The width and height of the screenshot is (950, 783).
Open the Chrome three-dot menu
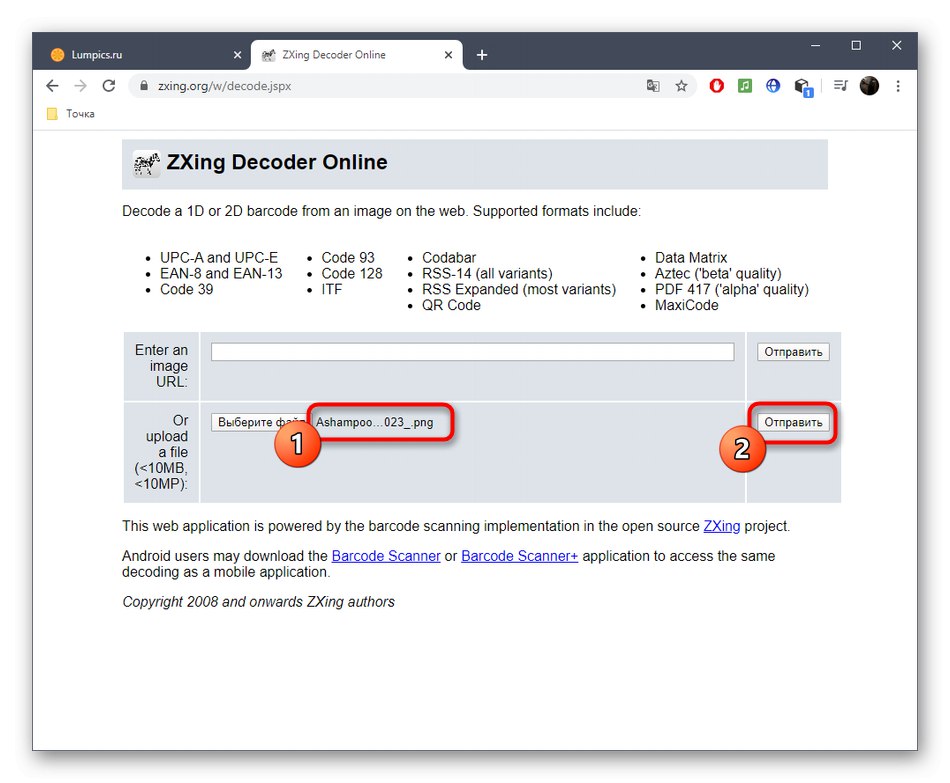tap(898, 86)
